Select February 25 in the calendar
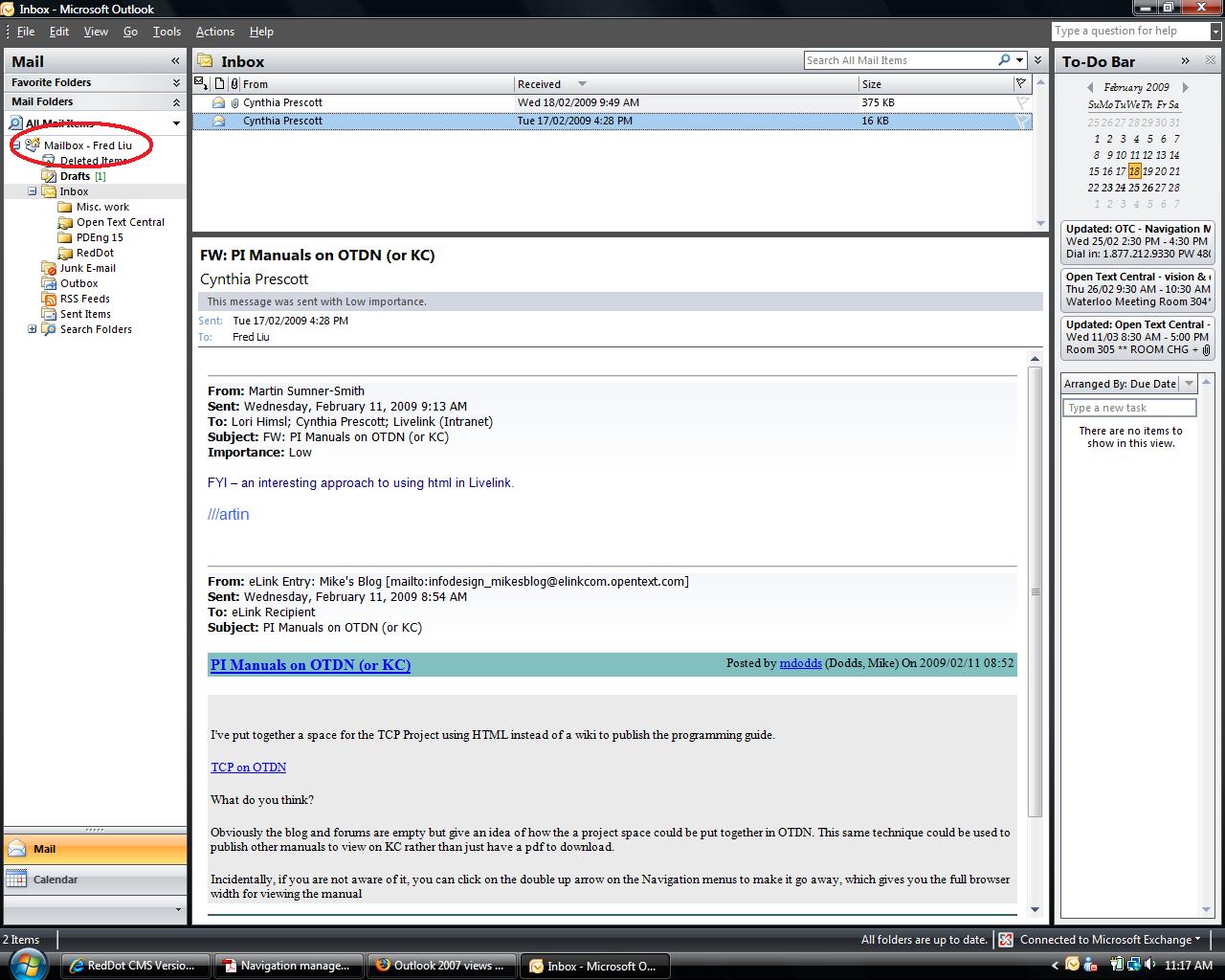1225x980 pixels. 1134,188
